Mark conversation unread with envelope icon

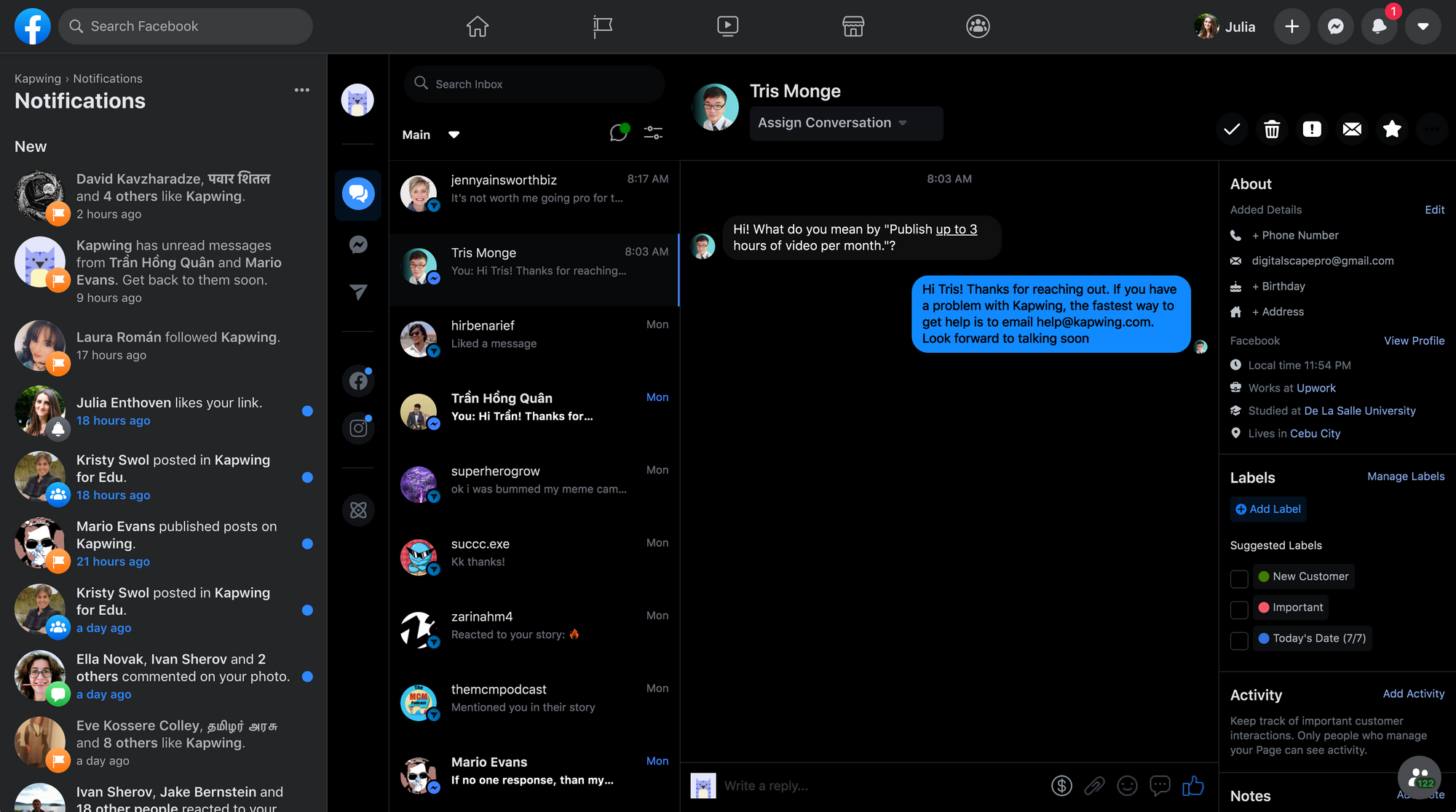pos(1352,130)
